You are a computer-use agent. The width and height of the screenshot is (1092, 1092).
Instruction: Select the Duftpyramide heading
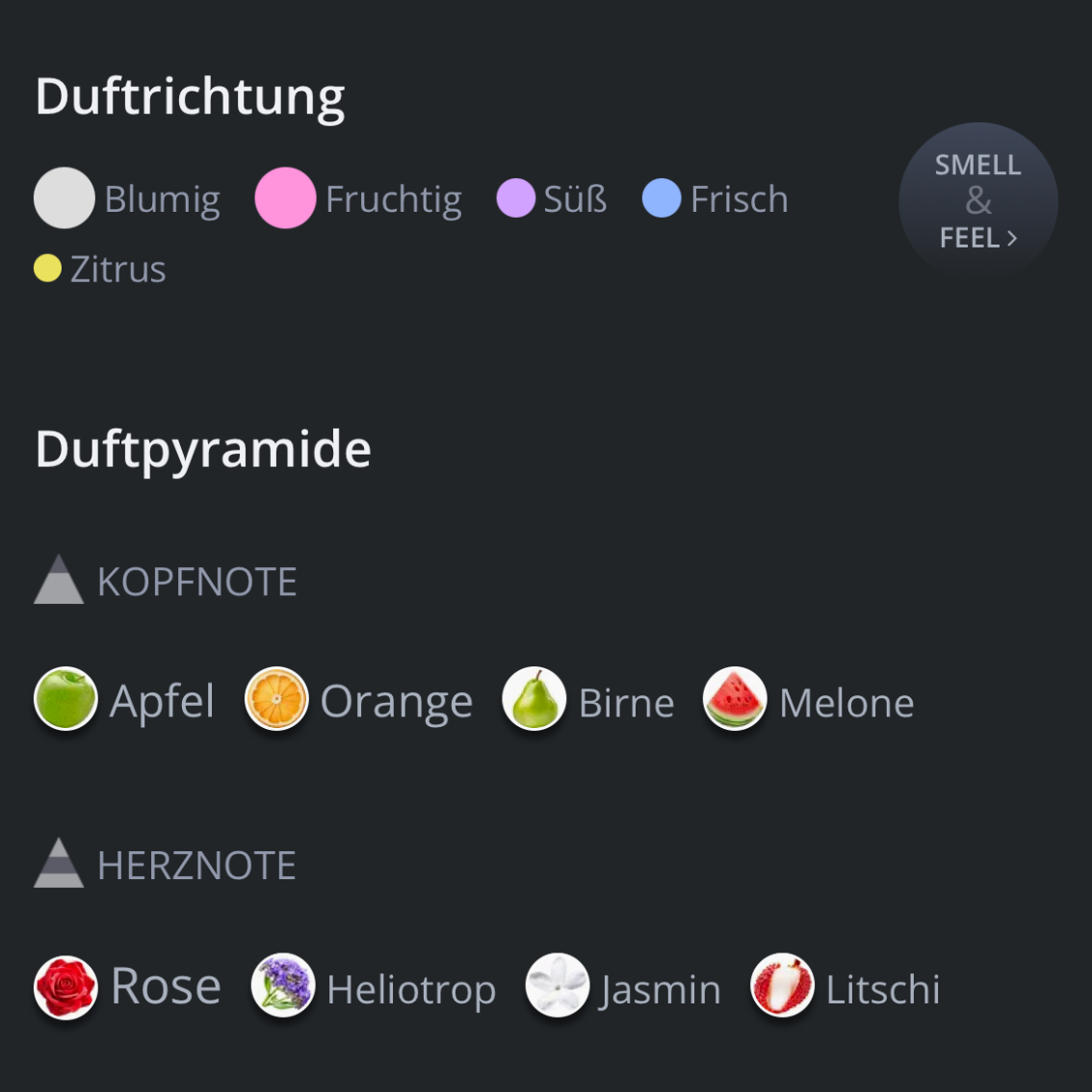click(202, 451)
